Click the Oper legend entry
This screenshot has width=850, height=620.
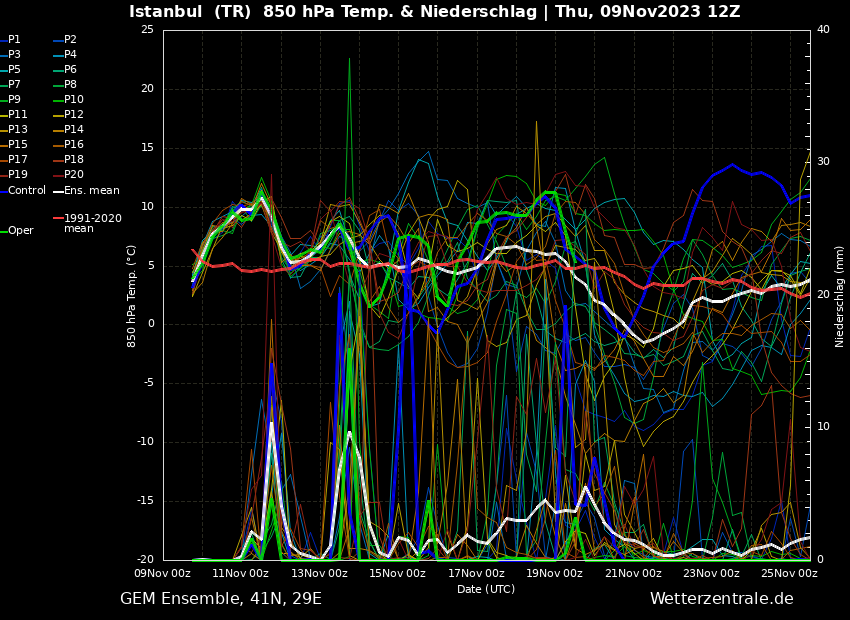17,231
